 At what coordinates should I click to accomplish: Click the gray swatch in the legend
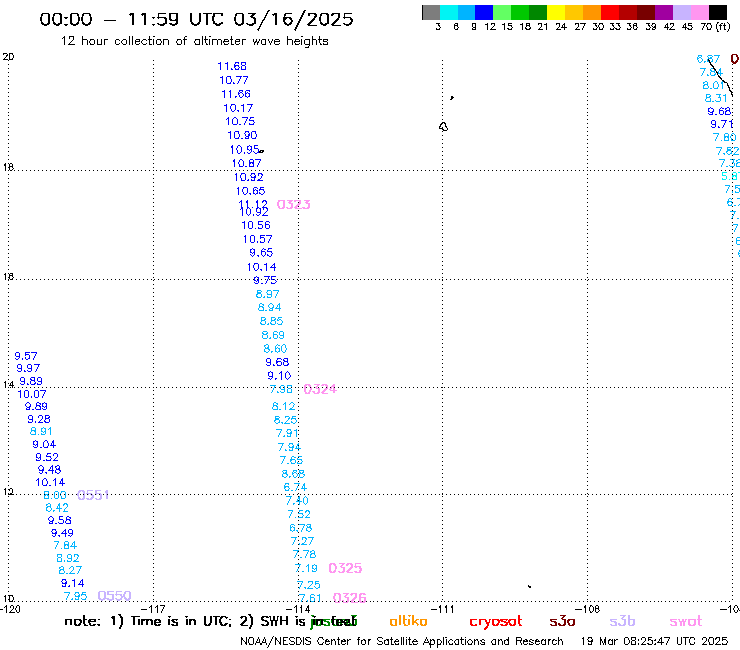431,12
